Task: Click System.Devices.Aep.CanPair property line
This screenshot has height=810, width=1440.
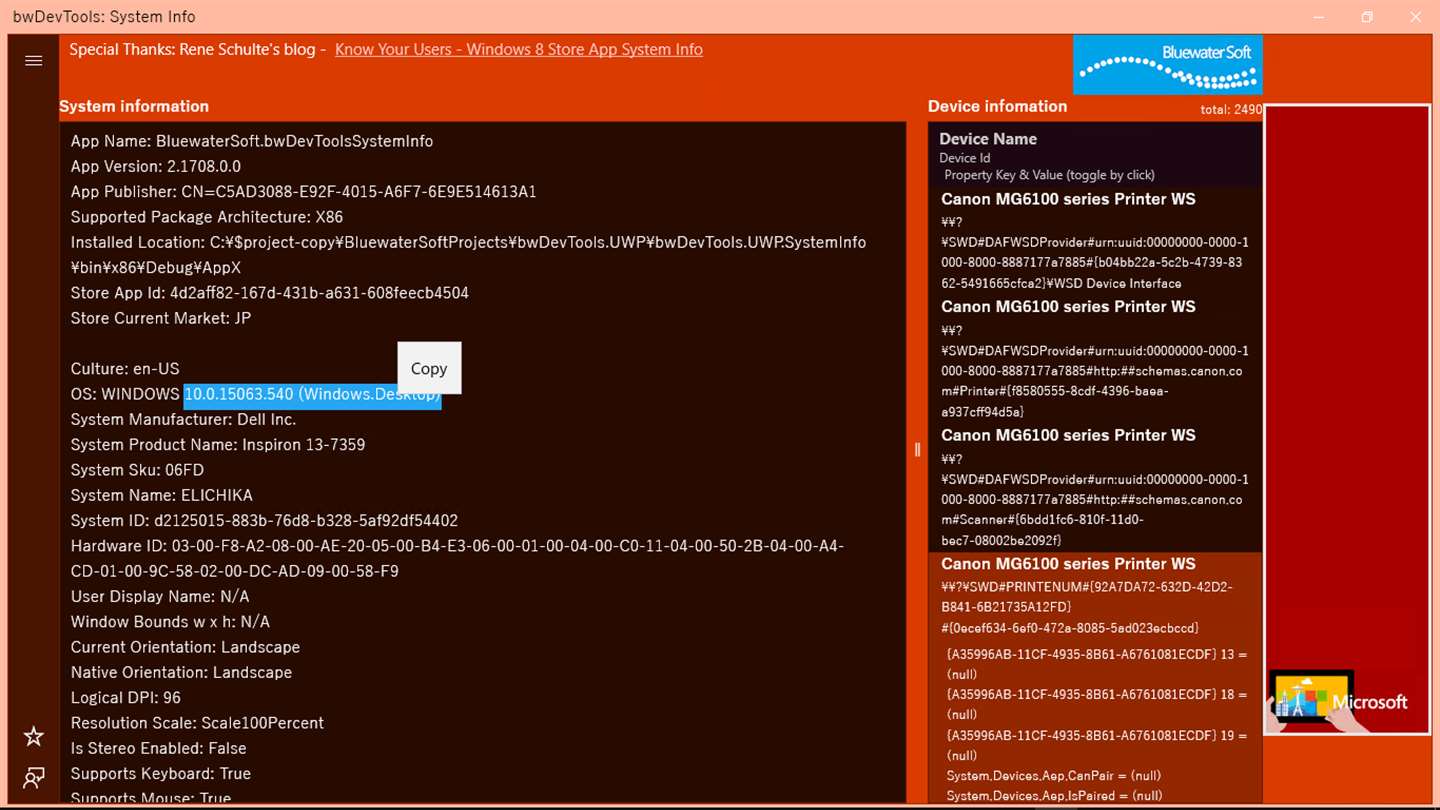Action: (1054, 775)
